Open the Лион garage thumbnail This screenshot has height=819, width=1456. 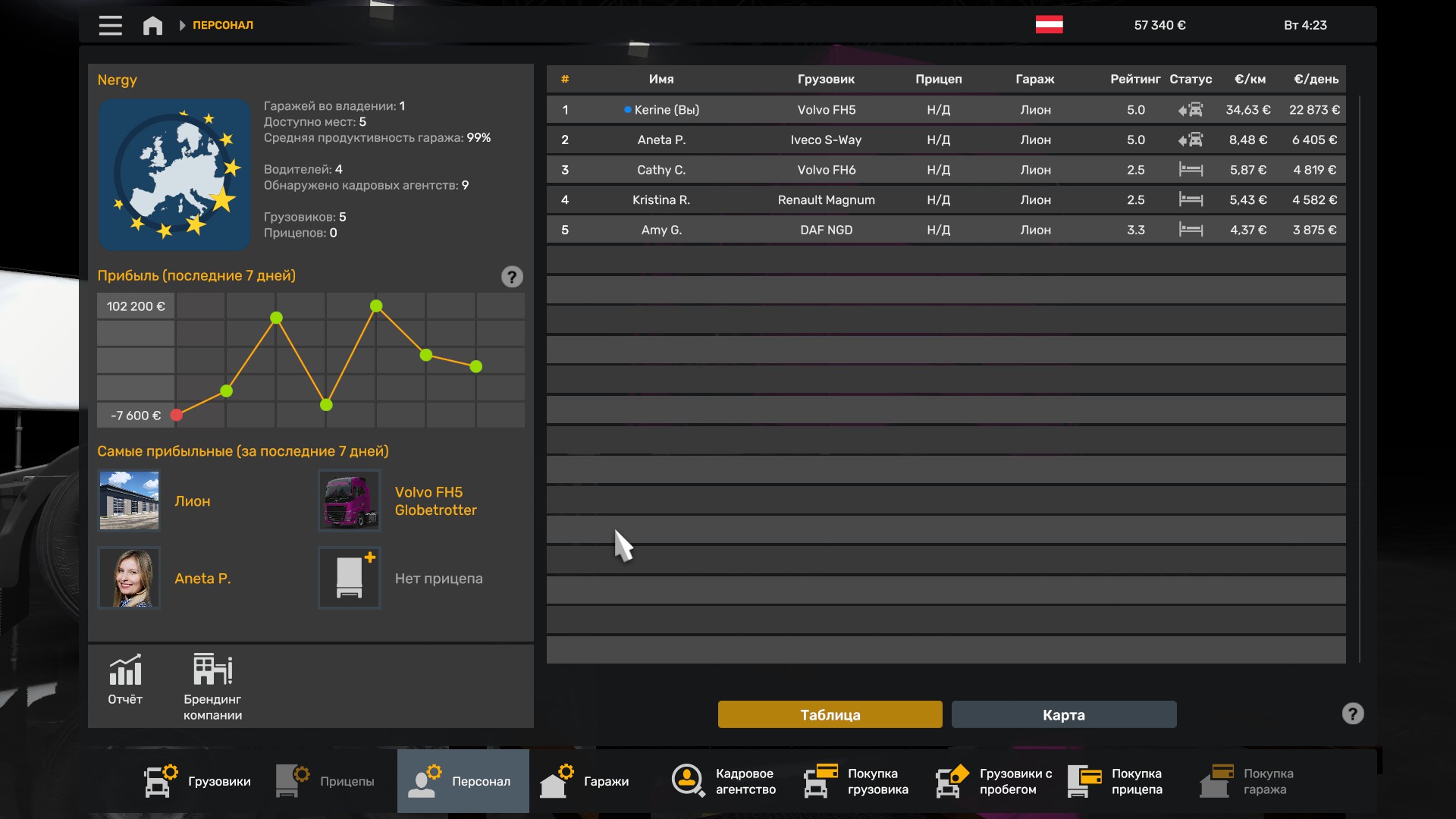[129, 500]
